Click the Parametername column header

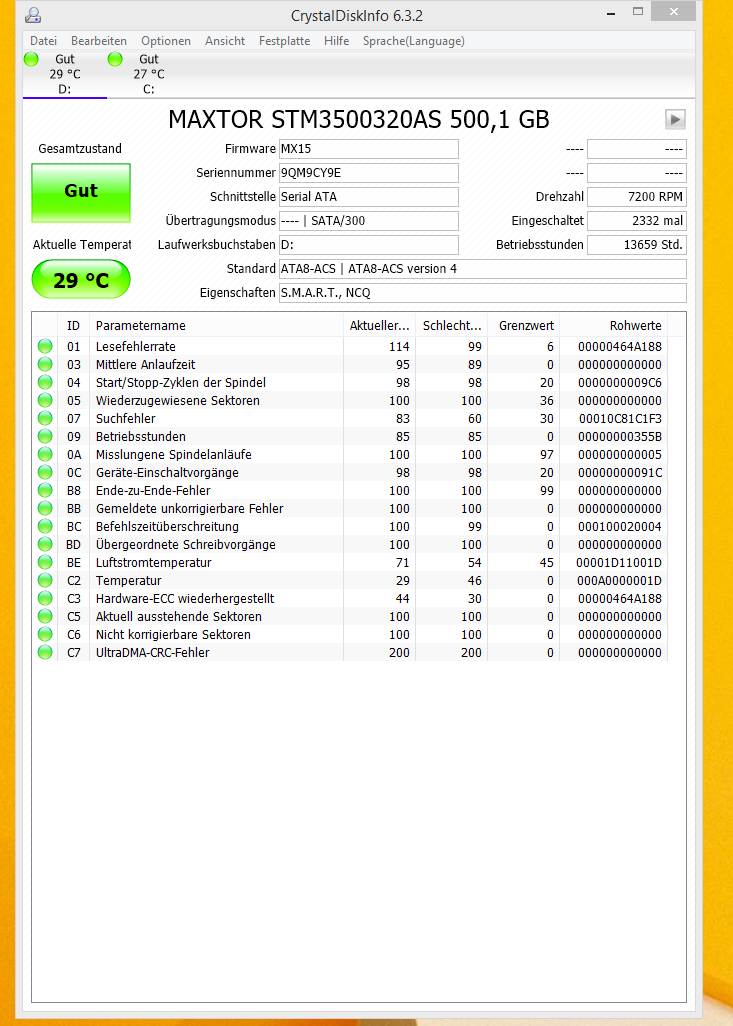coord(216,325)
